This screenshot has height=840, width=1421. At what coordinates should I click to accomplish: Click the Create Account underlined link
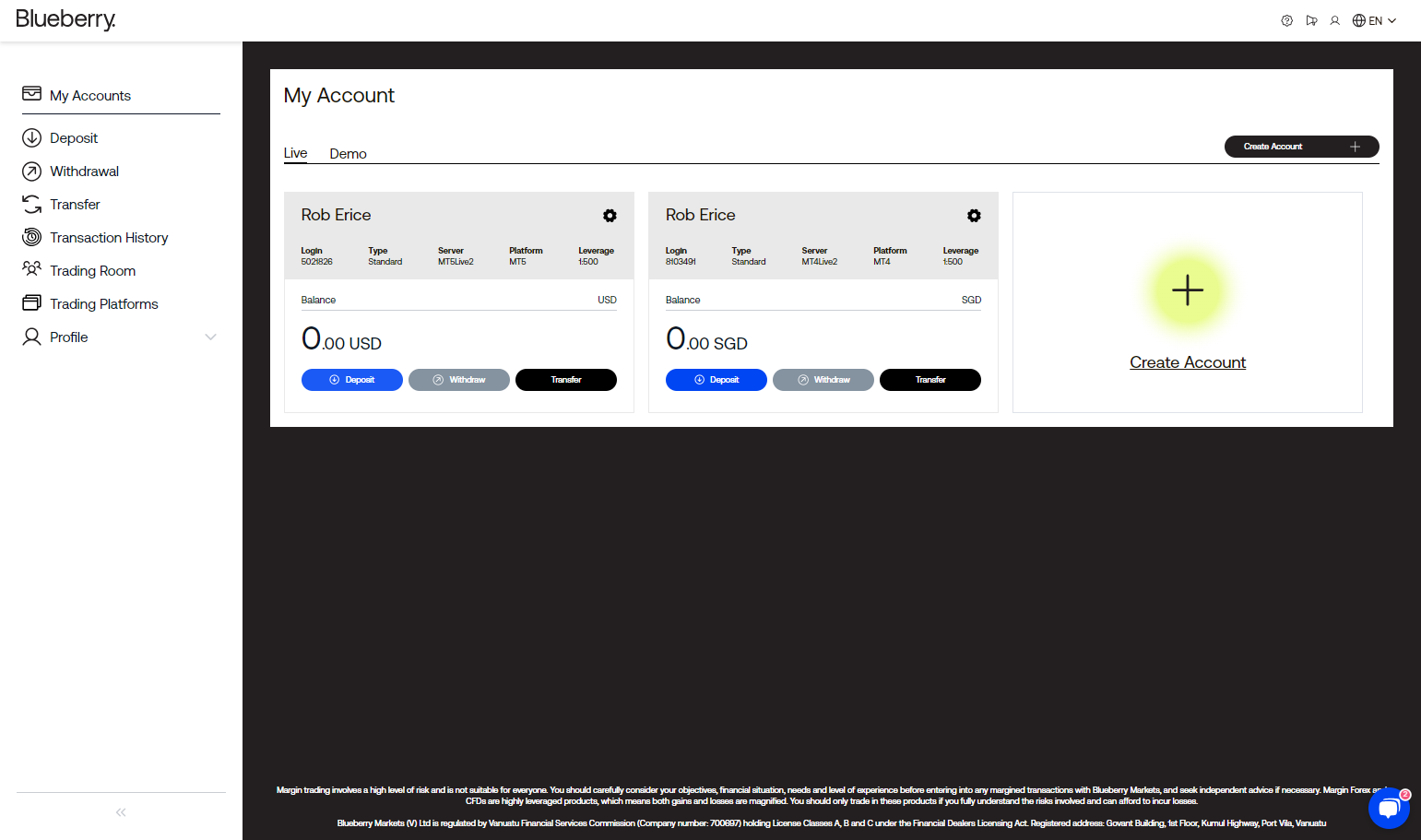[1188, 362]
